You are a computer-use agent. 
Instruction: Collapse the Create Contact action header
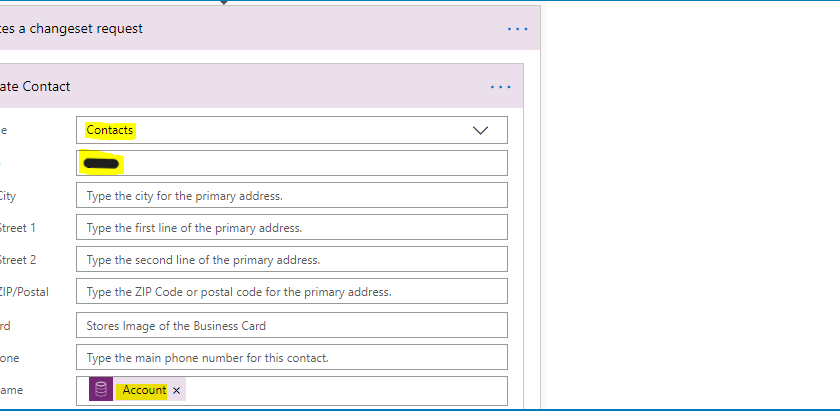250,87
